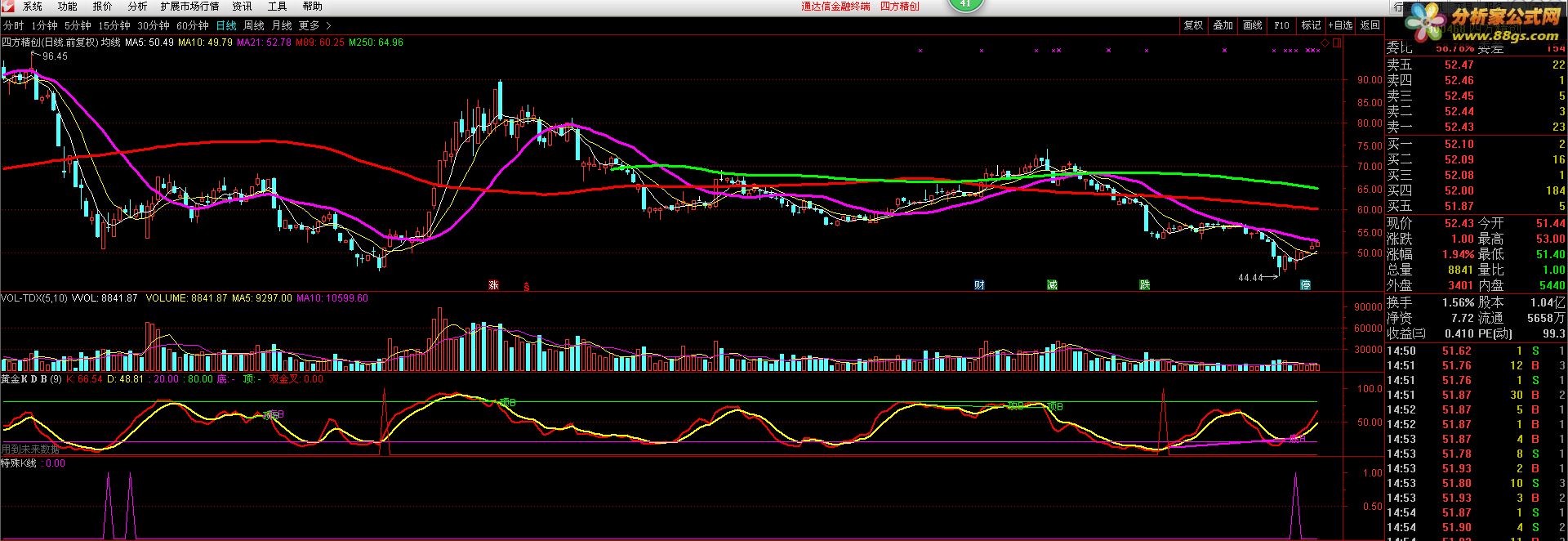Screen dimensions: 1568x541
Task: Add stock via +自选 button
Action: [1340, 25]
